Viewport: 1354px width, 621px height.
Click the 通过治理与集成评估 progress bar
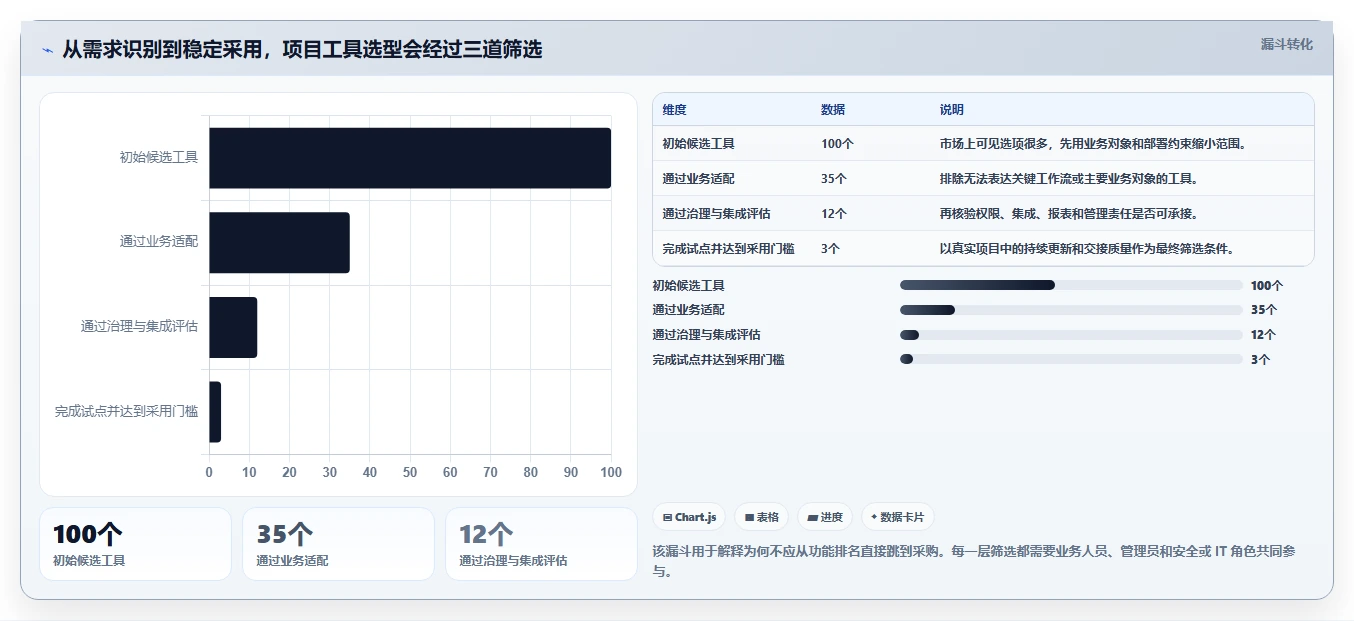(x=1071, y=335)
